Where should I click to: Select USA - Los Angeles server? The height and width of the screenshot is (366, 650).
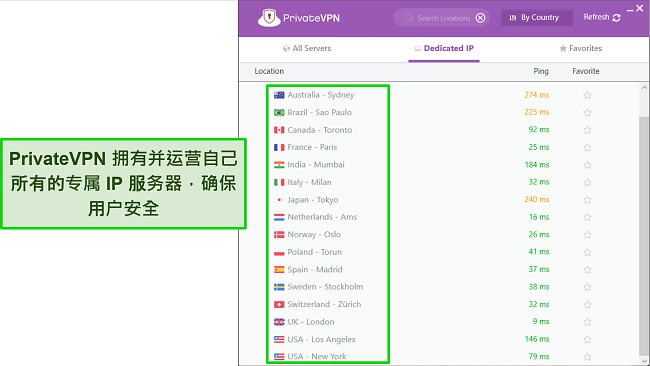[x=321, y=339]
